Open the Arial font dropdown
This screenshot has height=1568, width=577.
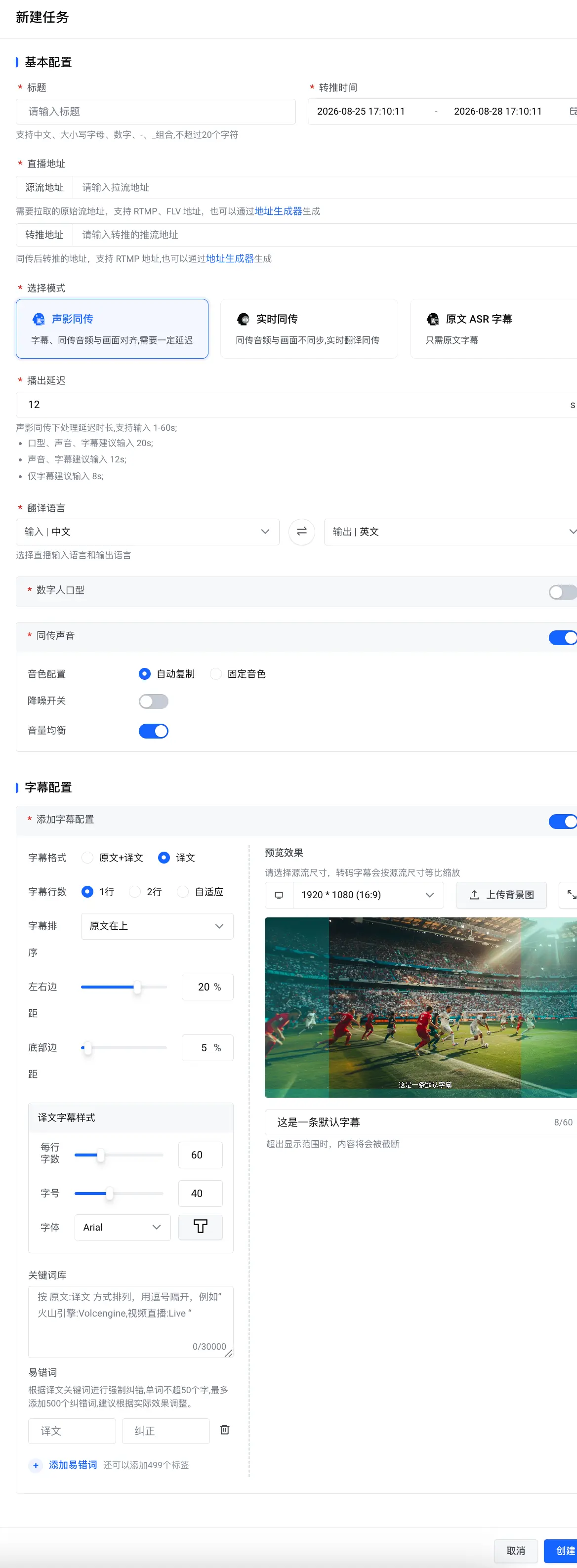pos(123,1227)
